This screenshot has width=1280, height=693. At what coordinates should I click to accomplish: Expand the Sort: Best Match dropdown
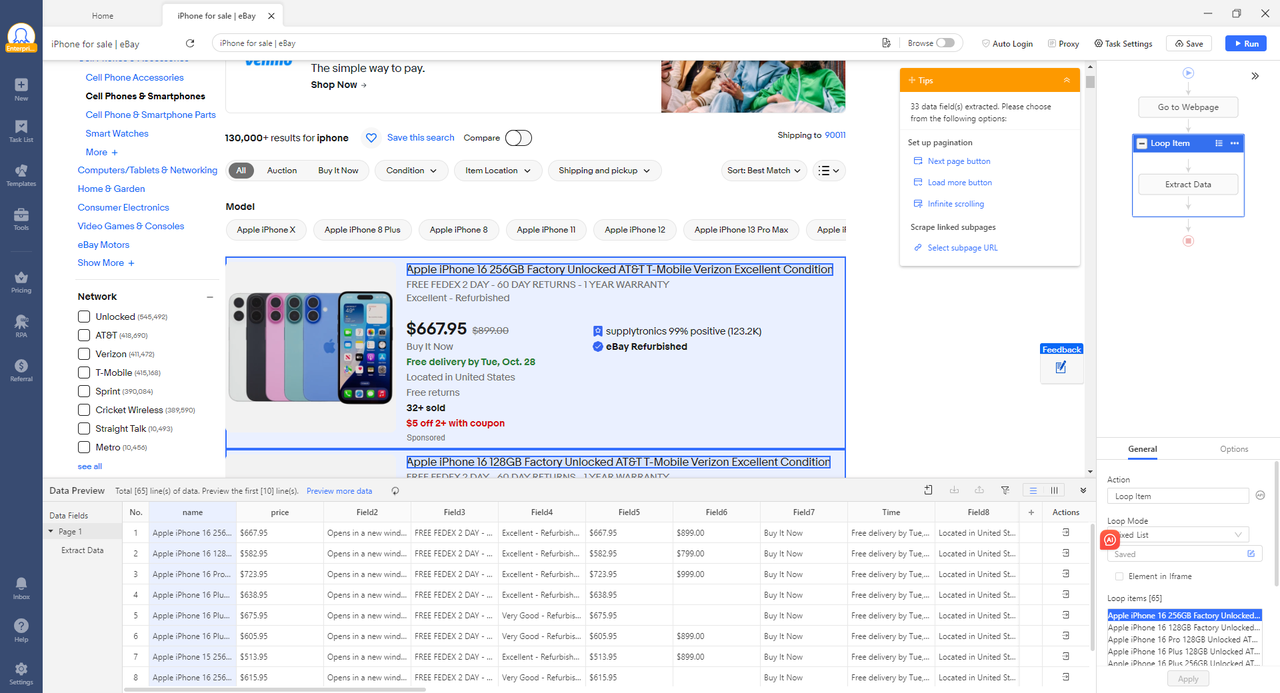[764, 171]
